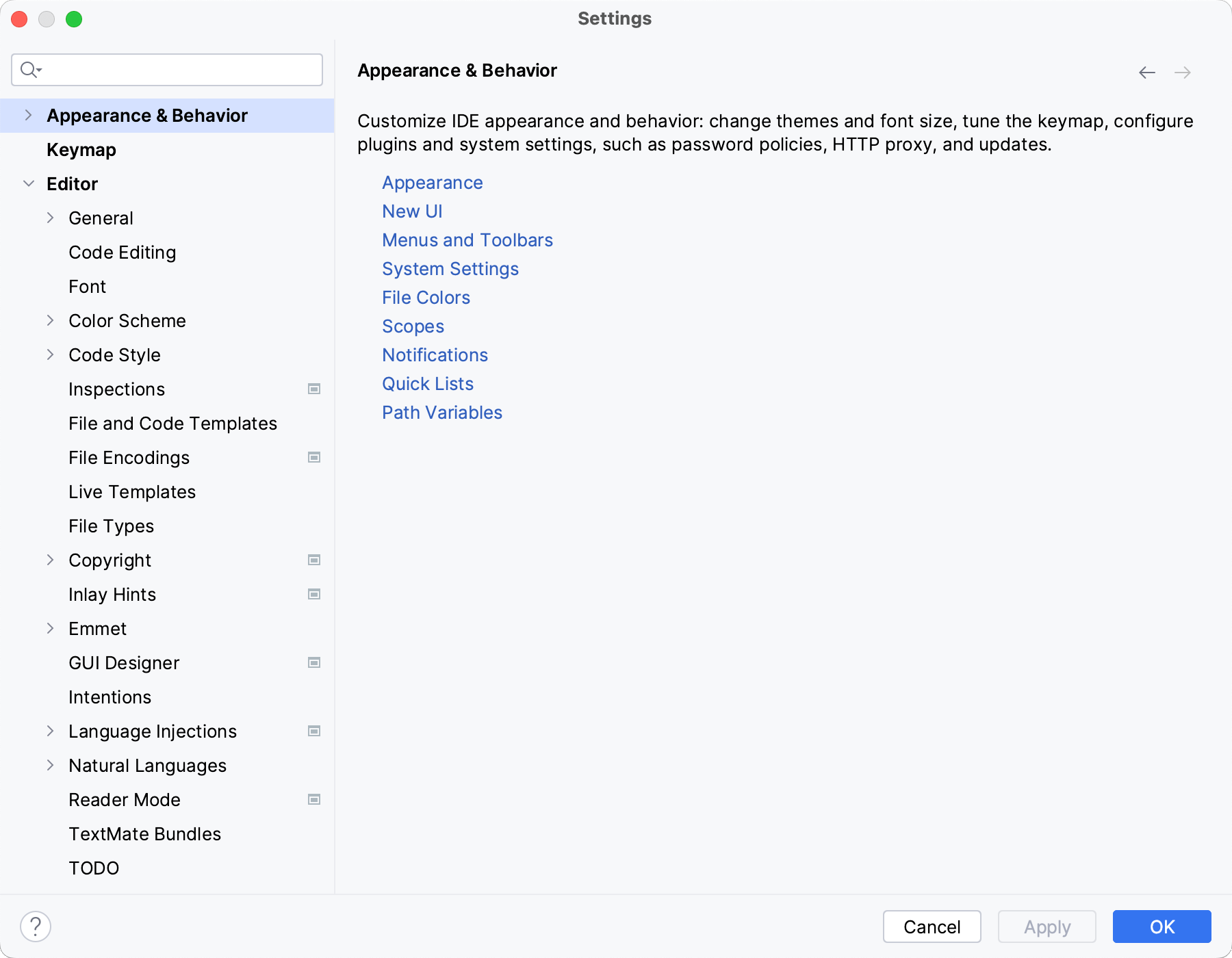Collapse the Editor section chevron

click(x=28, y=184)
